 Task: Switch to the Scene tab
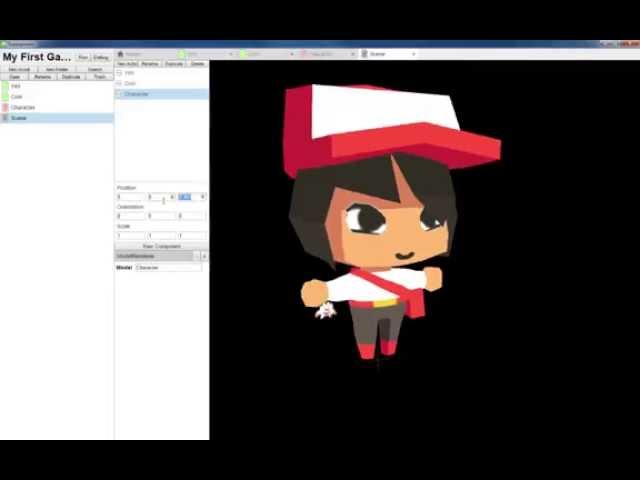click(389, 54)
